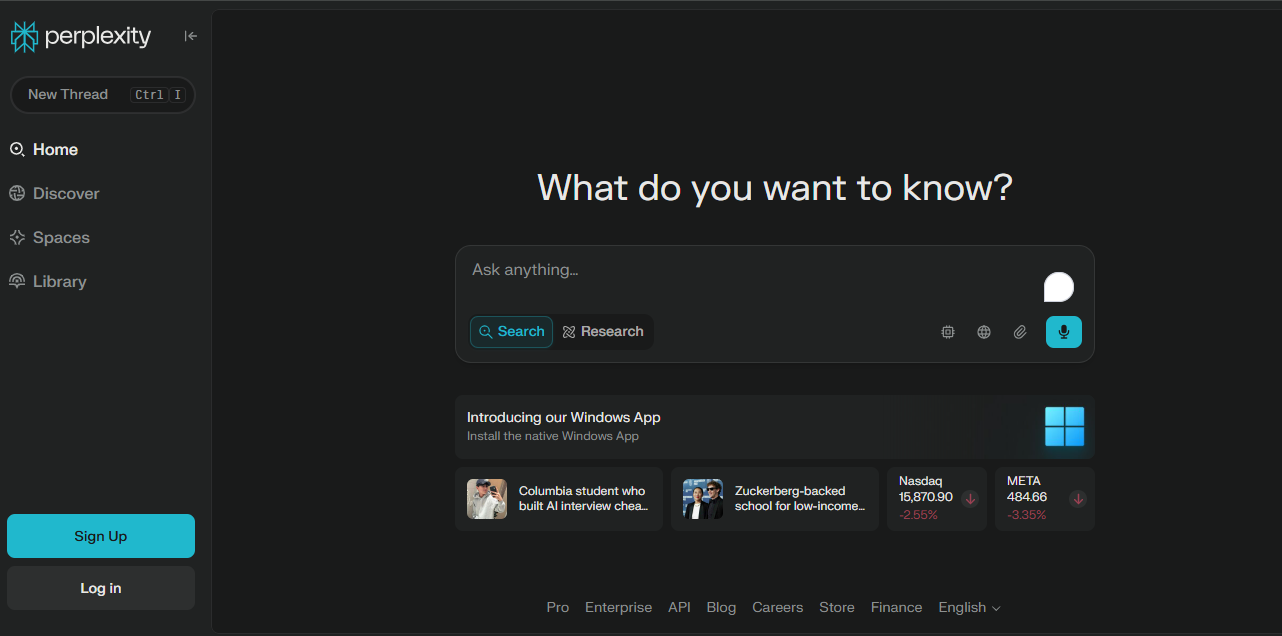
Task: Open the API footer link
Action: [x=679, y=607]
